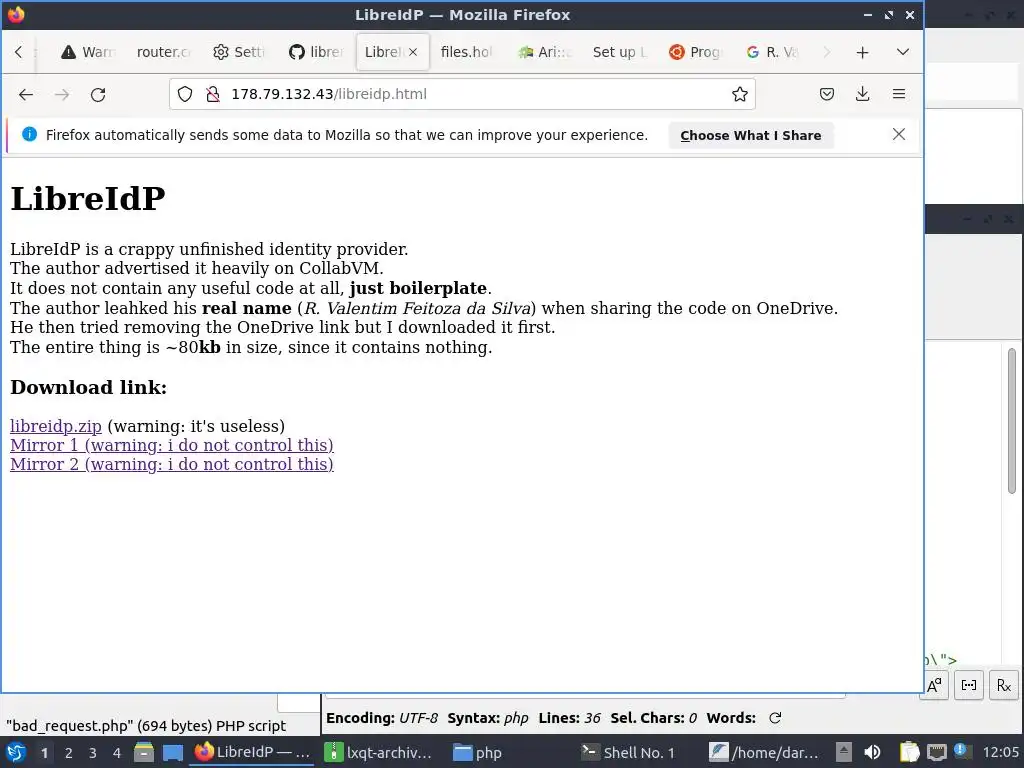
Task: Switch to virtual desktop 3
Action: [93, 753]
